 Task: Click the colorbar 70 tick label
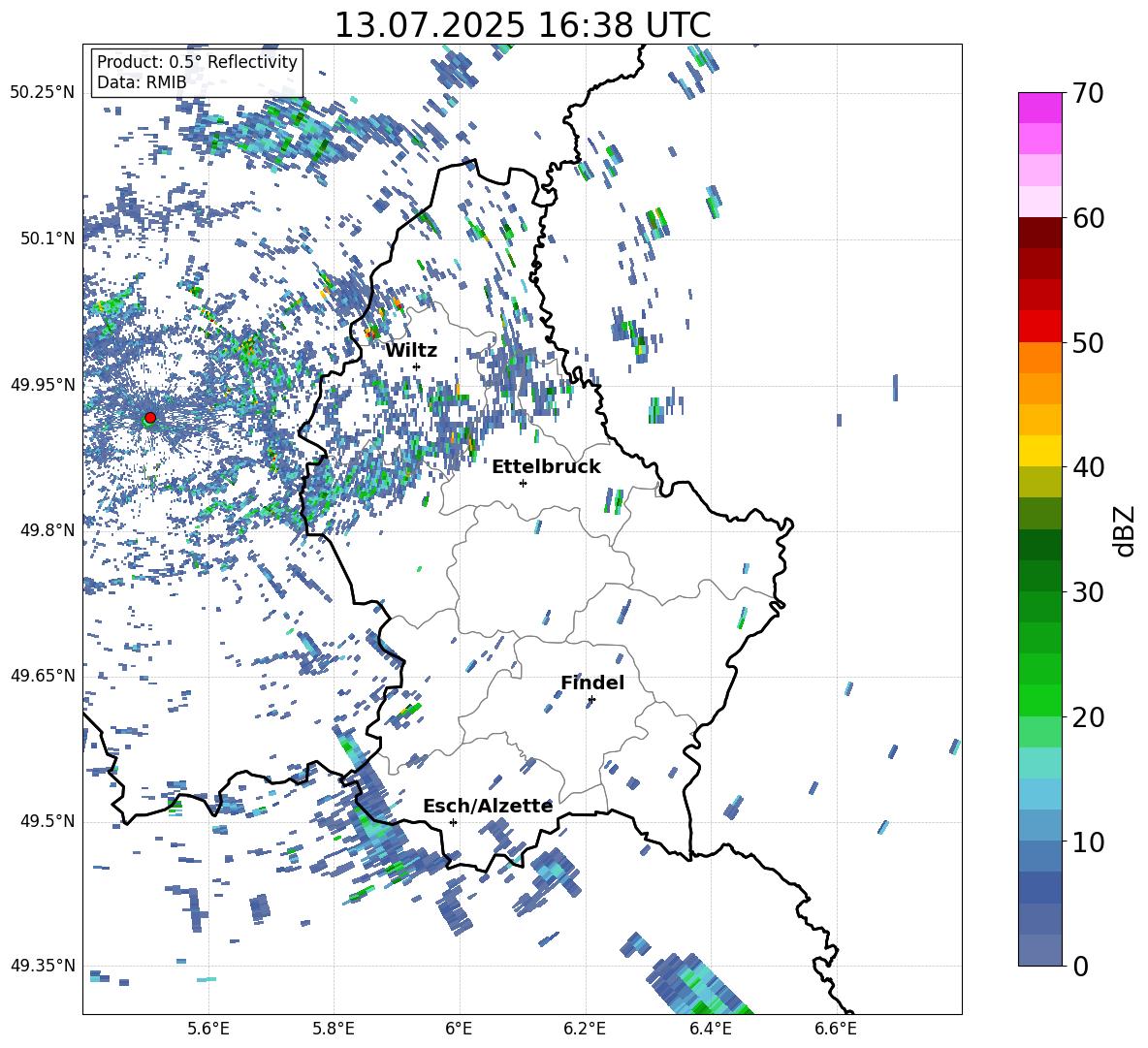[1088, 93]
